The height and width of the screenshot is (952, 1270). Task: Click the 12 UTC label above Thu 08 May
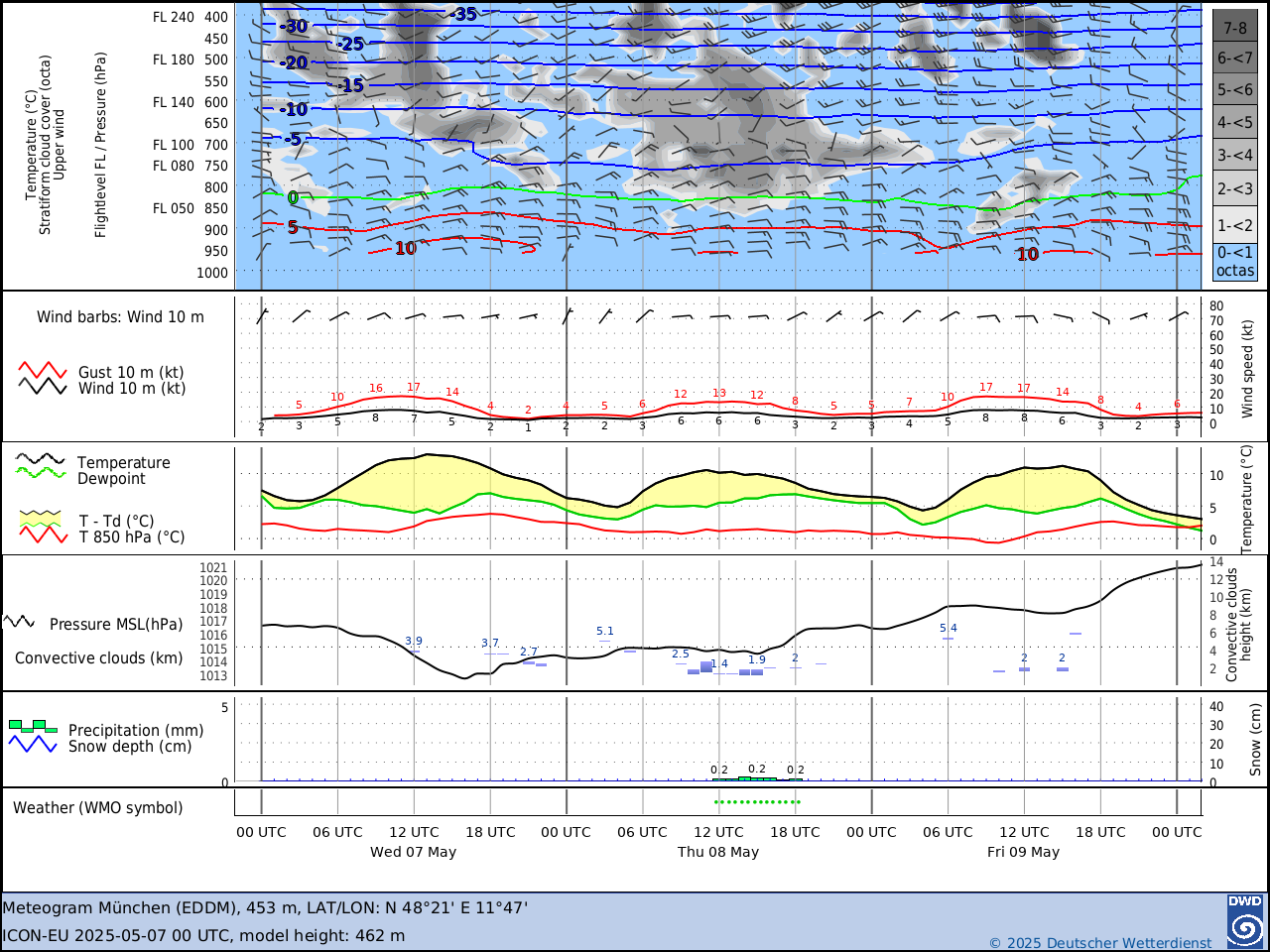point(718,832)
